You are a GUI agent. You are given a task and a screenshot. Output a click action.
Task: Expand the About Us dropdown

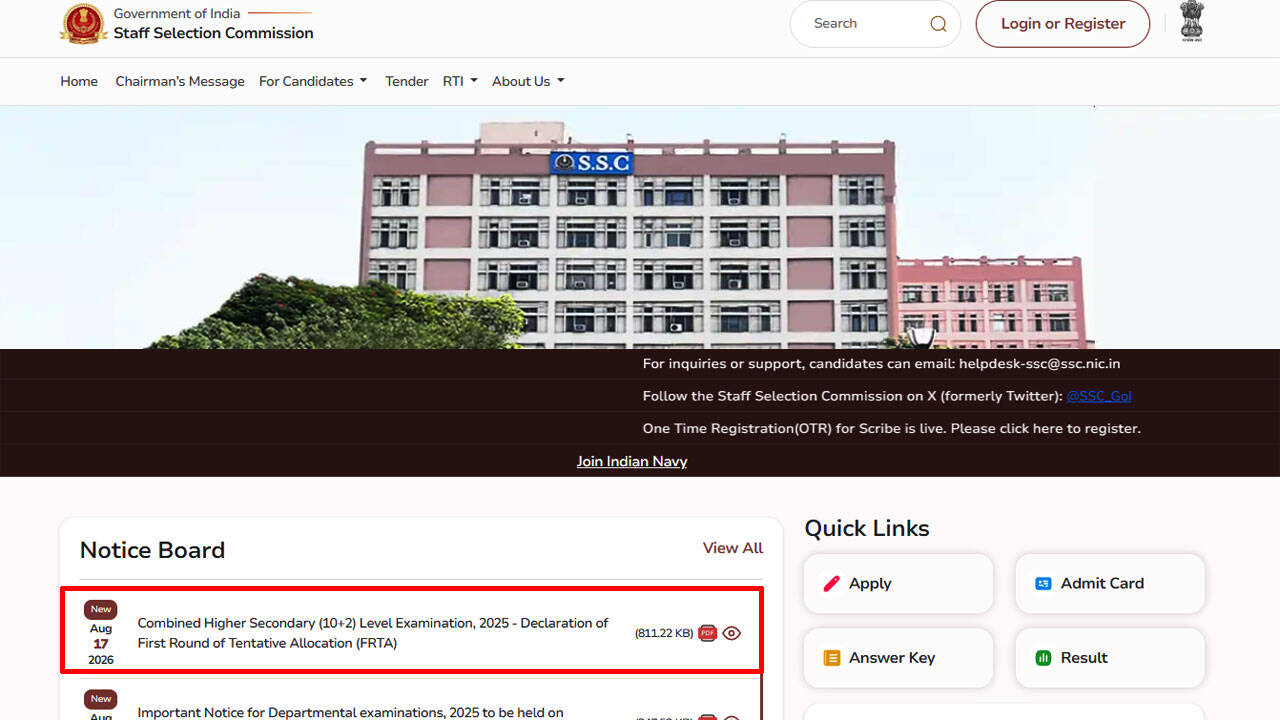[528, 81]
